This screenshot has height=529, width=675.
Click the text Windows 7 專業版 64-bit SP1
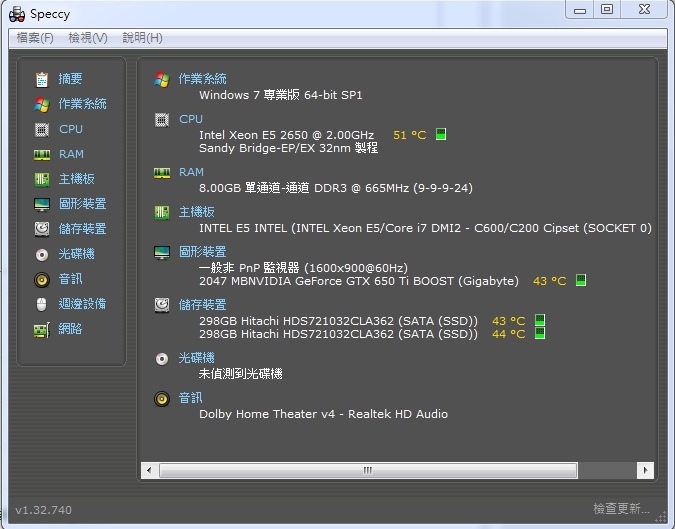pyautogui.click(x=281, y=95)
